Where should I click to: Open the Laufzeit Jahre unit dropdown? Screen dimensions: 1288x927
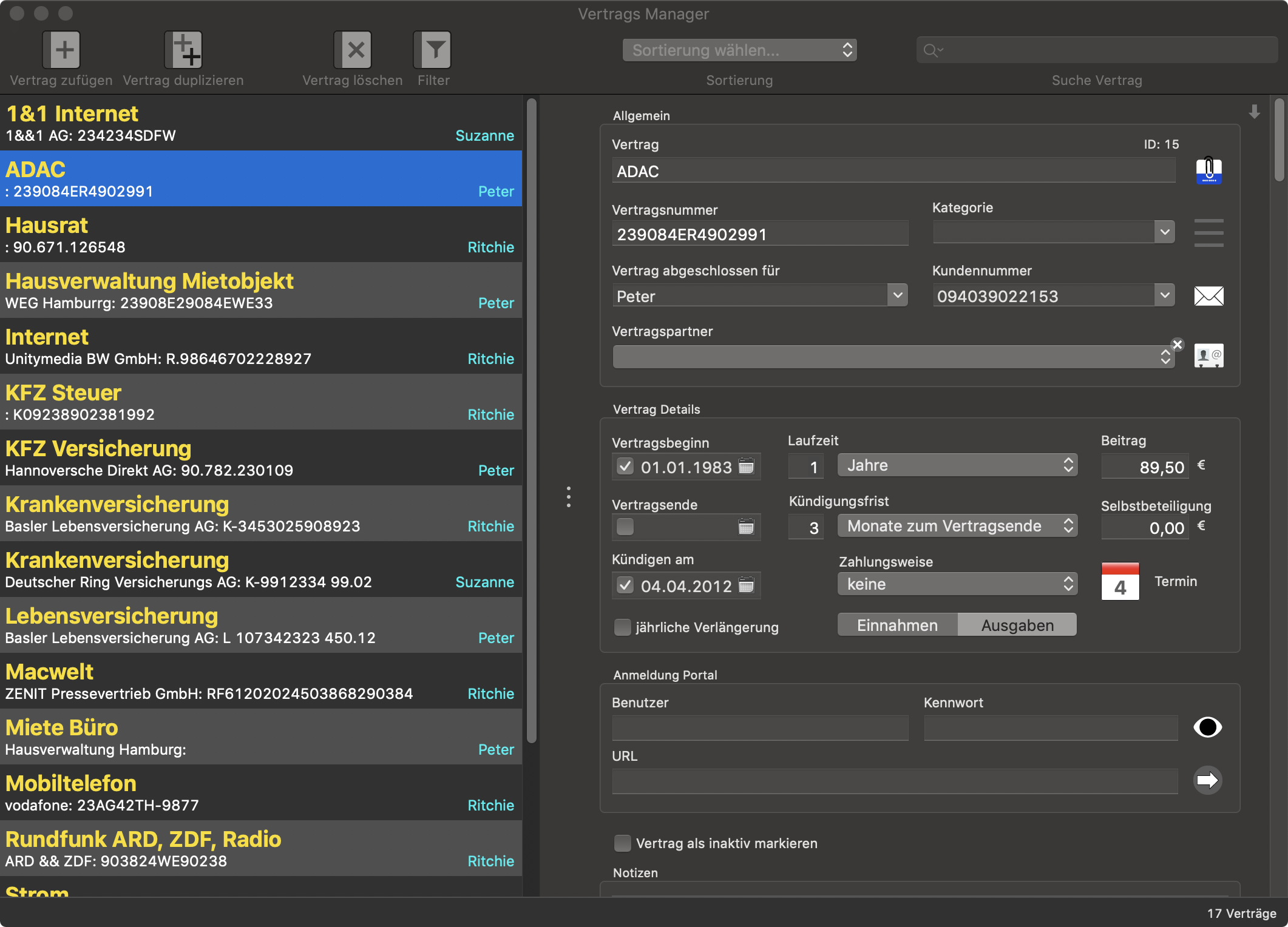[x=957, y=465]
